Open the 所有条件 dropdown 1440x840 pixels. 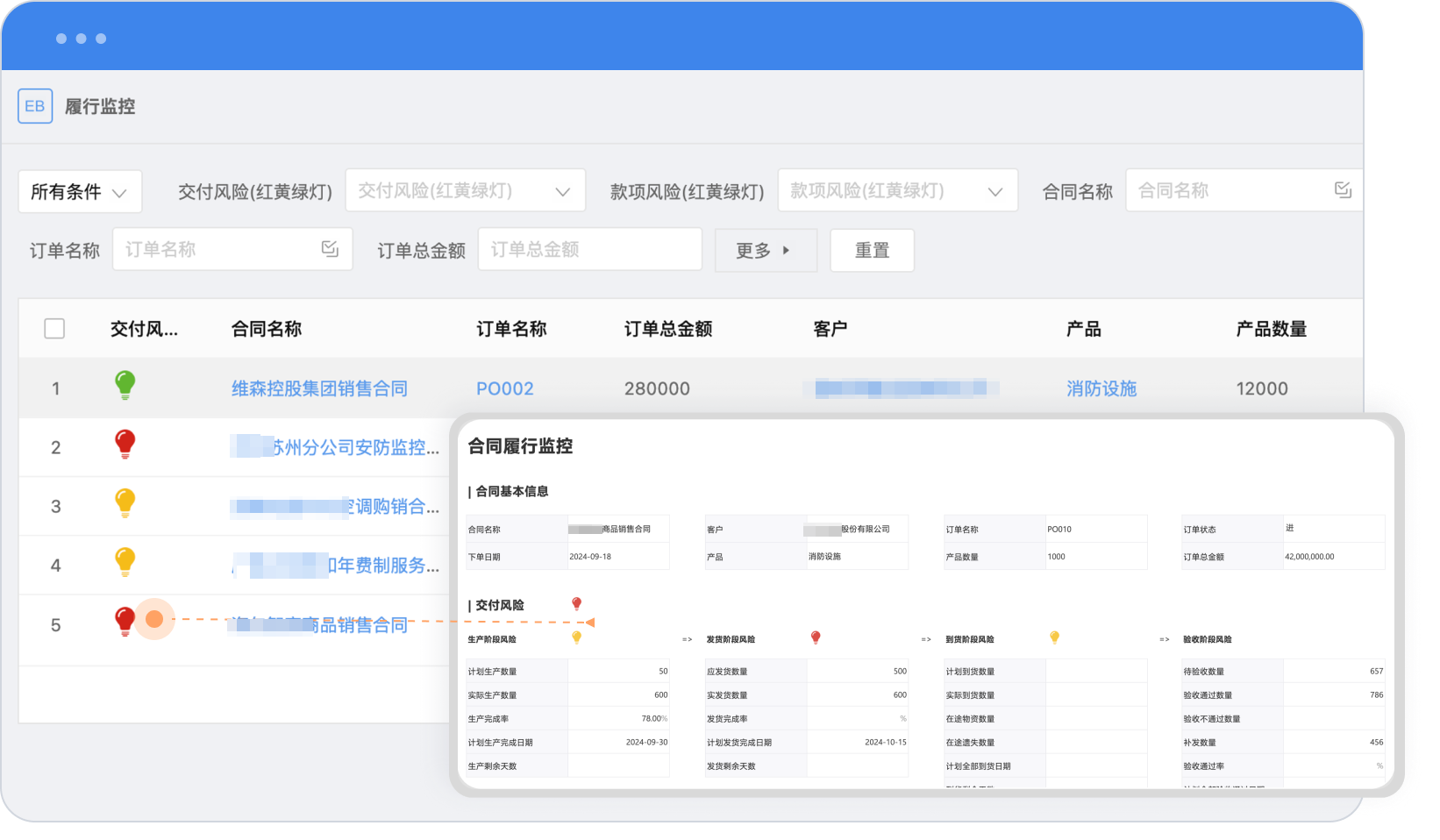click(x=80, y=191)
